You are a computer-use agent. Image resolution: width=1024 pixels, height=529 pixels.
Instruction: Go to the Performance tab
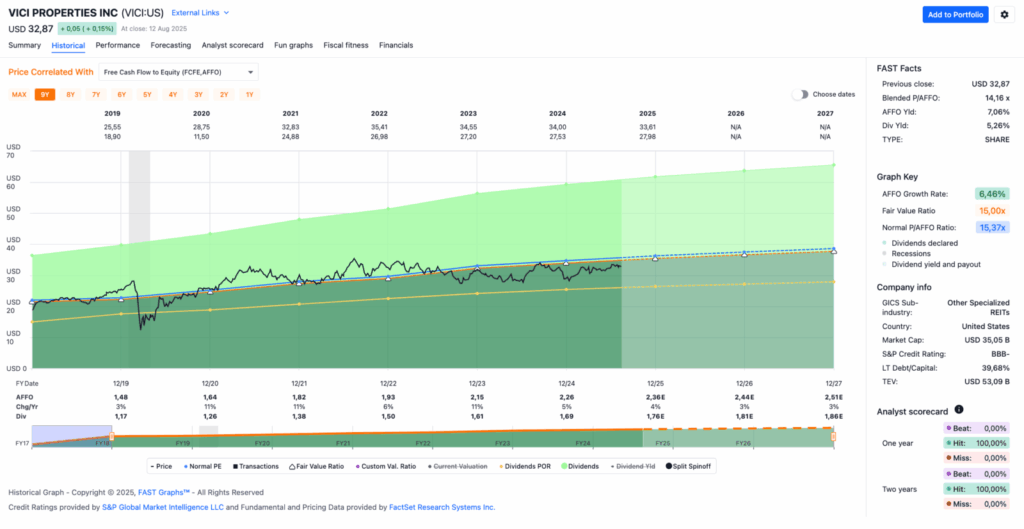coord(118,45)
